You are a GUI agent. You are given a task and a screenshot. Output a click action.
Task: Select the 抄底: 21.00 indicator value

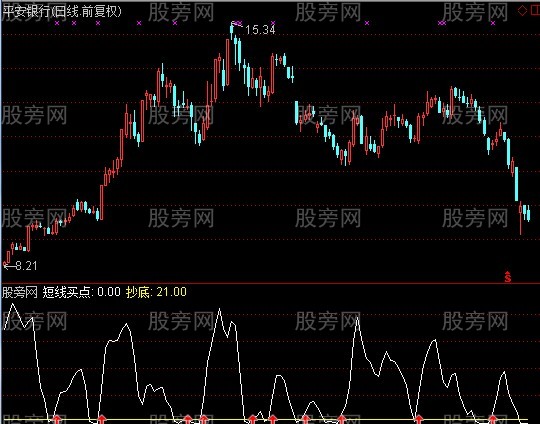[156, 292]
